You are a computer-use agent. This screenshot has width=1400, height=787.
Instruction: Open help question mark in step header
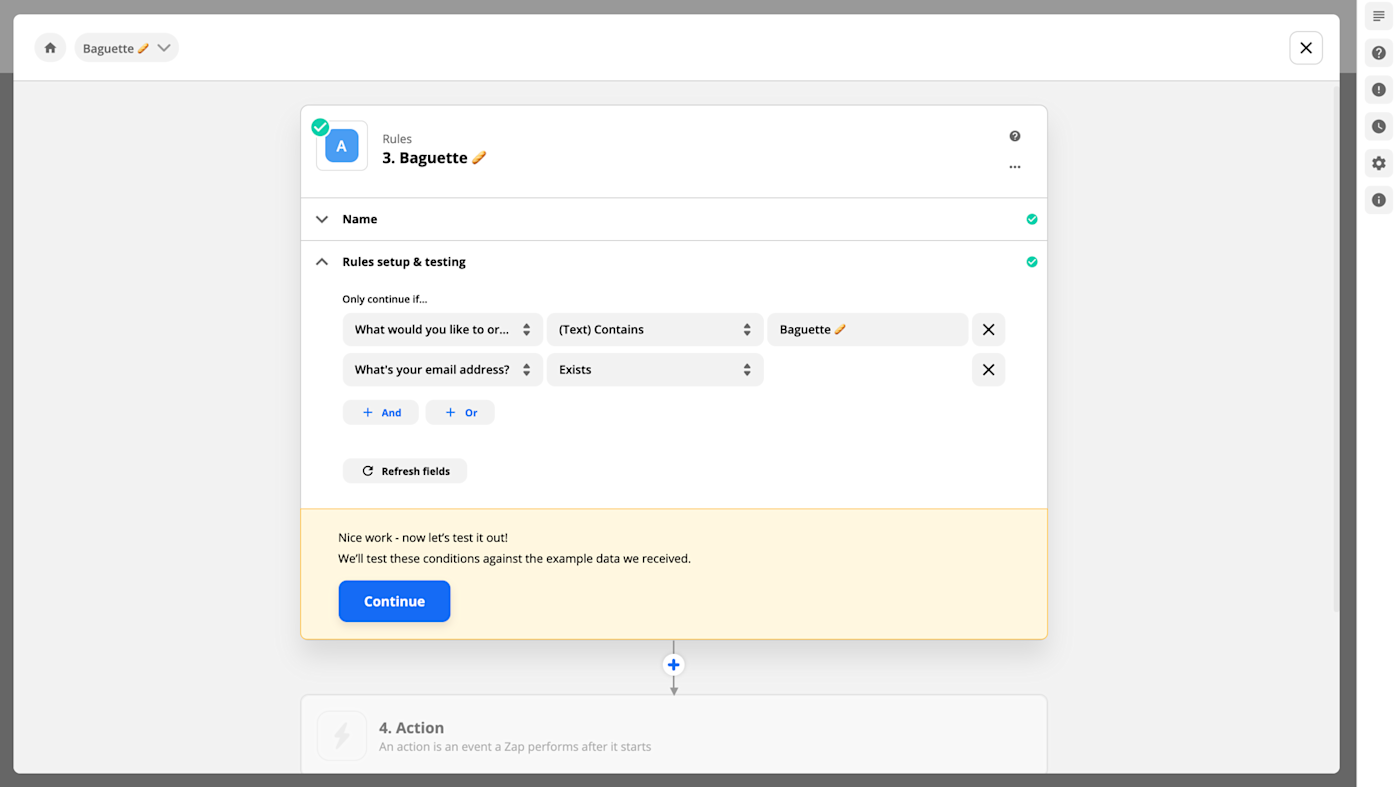point(1015,136)
